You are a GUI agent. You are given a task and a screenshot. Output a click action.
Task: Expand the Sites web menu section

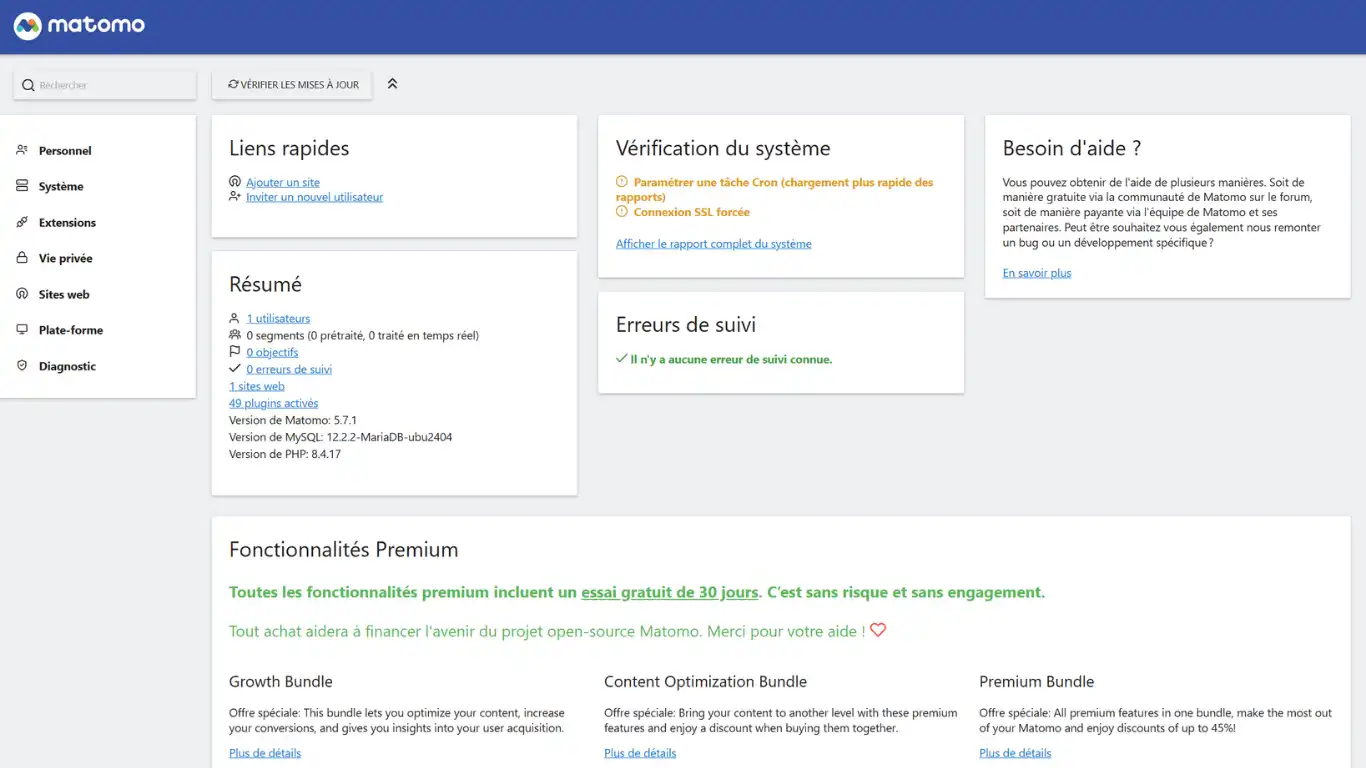[x=64, y=295]
